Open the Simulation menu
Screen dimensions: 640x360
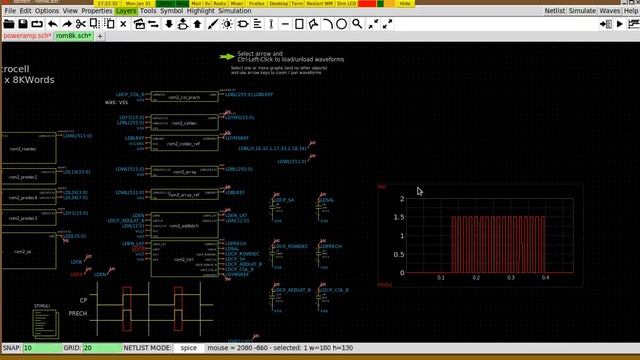coord(235,11)
